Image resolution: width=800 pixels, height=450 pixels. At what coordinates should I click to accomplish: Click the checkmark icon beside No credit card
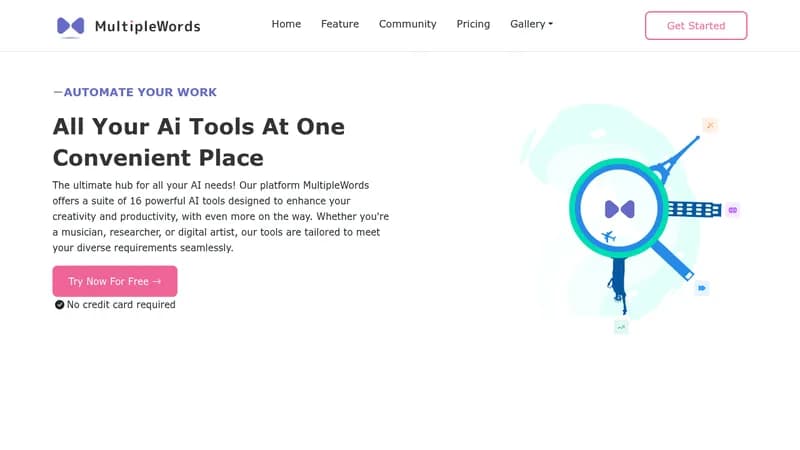[x=59, y=305]
